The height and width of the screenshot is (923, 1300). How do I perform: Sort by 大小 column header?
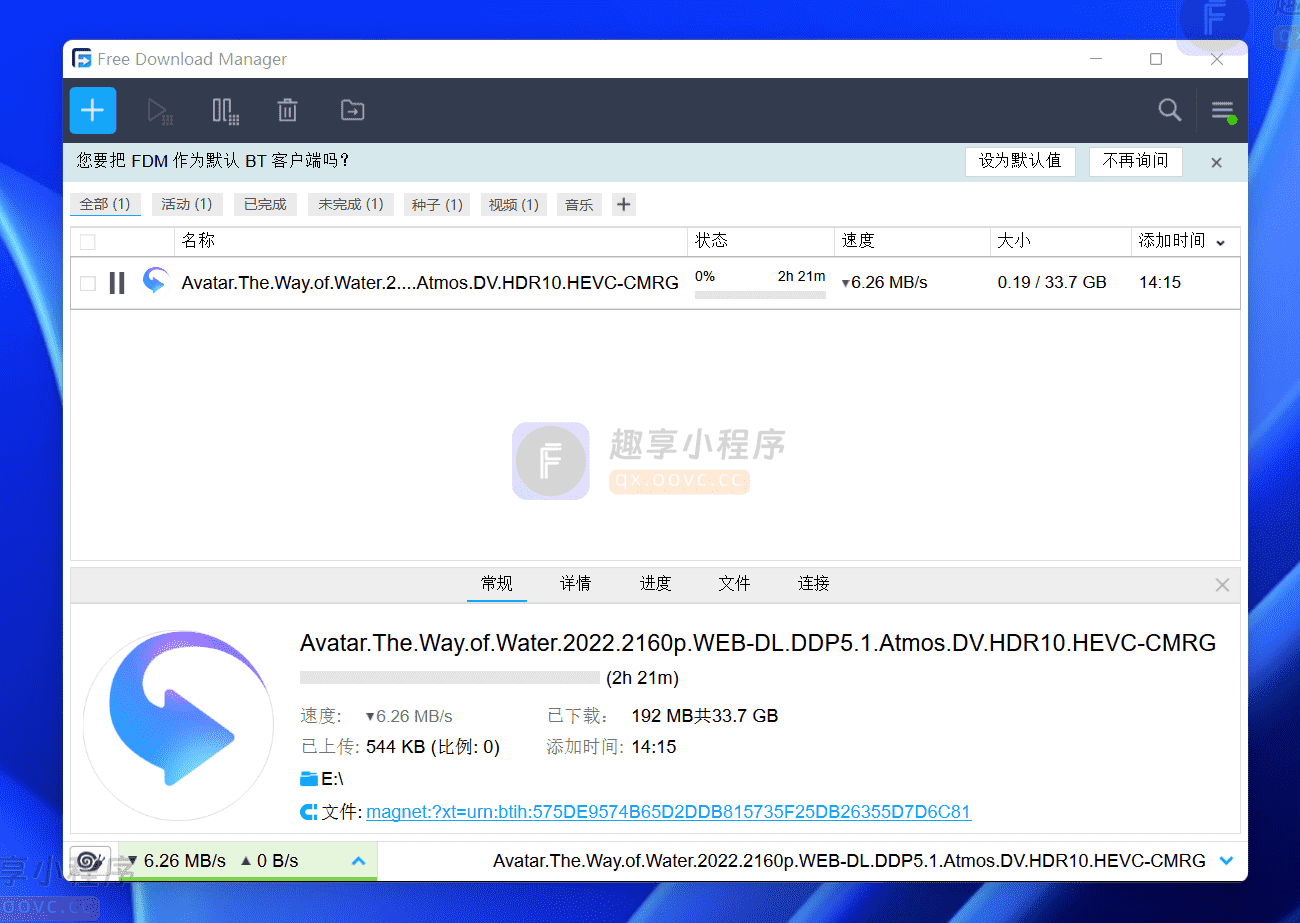1061,241
